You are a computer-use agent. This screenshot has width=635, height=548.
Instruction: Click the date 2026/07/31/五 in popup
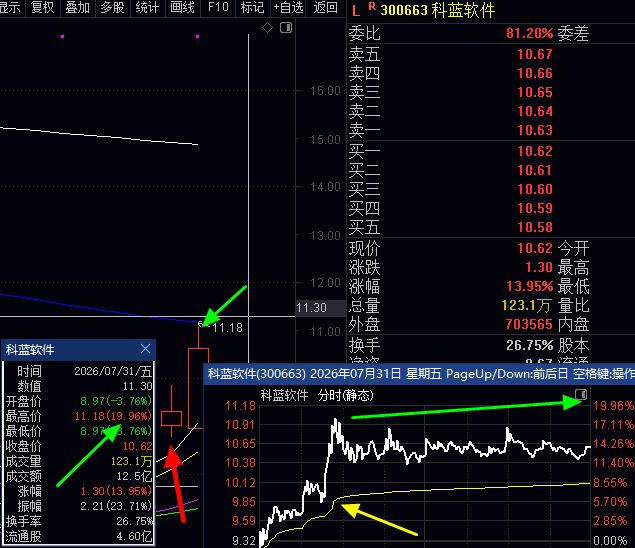coord(113,371)
